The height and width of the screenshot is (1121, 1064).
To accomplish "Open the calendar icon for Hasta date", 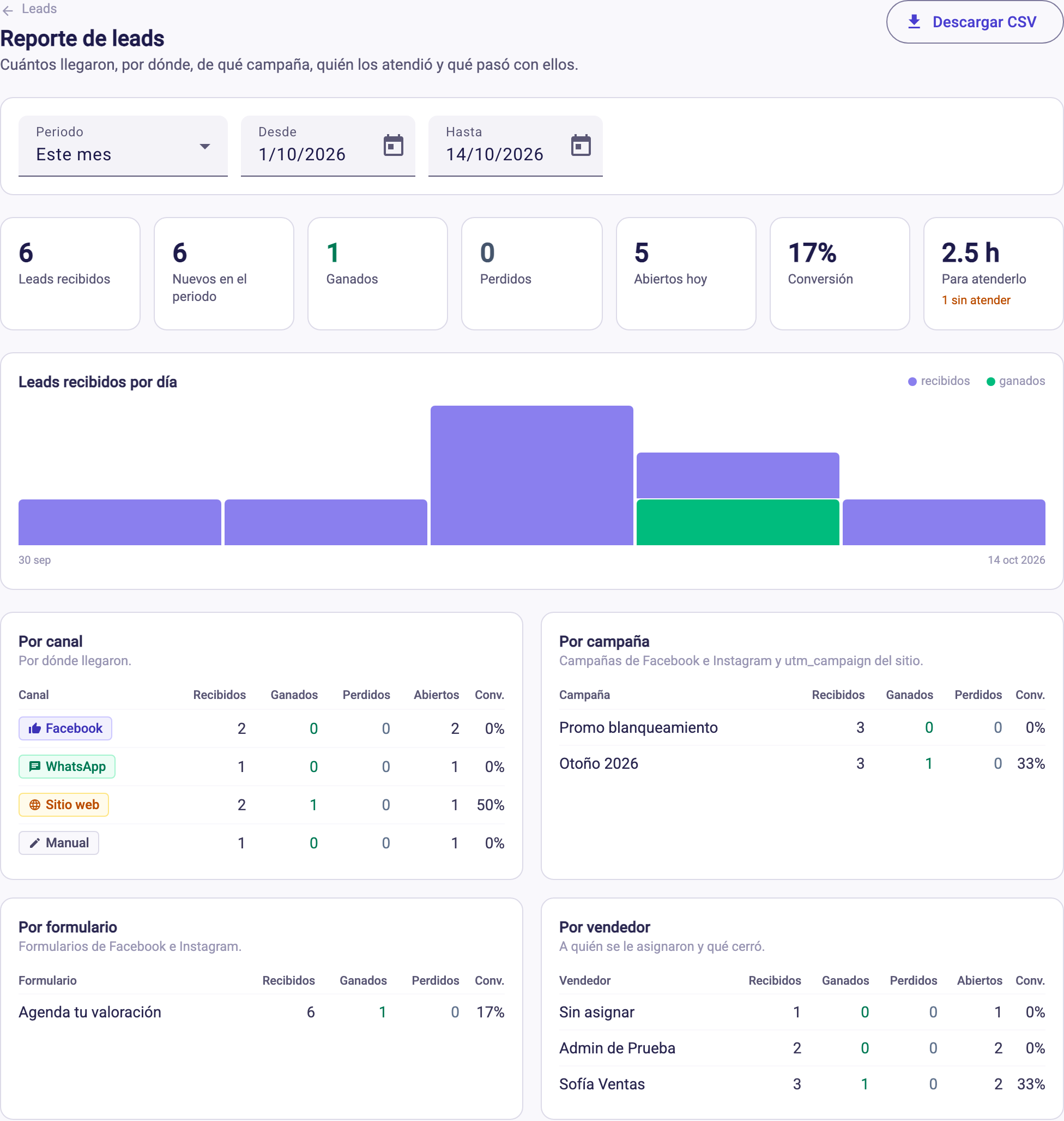I will [581, 146].
